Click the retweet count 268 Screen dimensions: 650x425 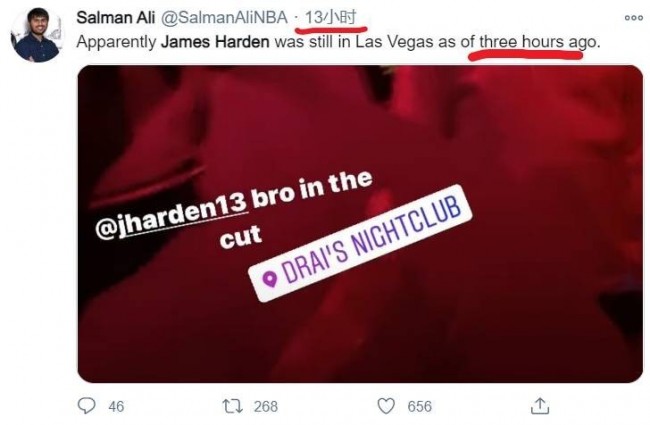[266, 406]
